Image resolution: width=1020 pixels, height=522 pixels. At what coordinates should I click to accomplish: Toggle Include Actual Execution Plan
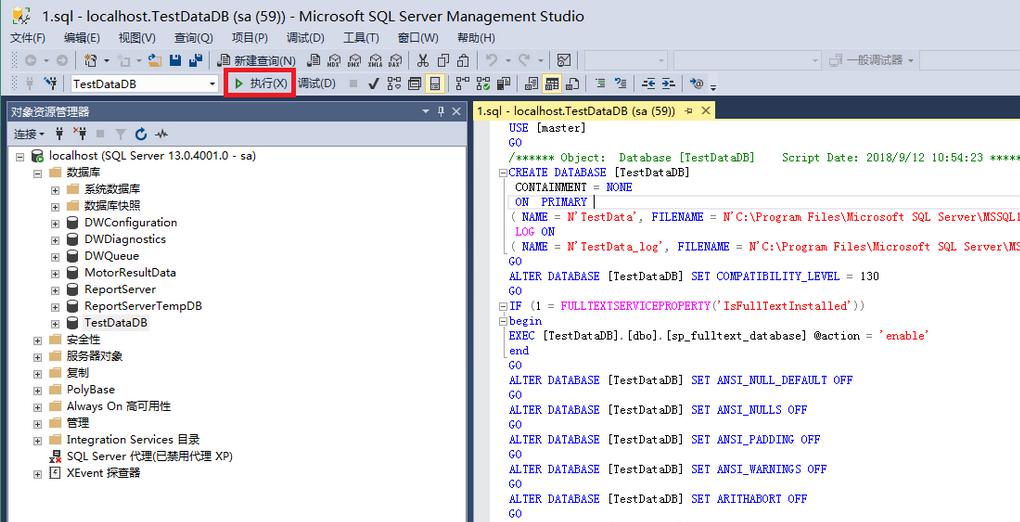(463, 83)
